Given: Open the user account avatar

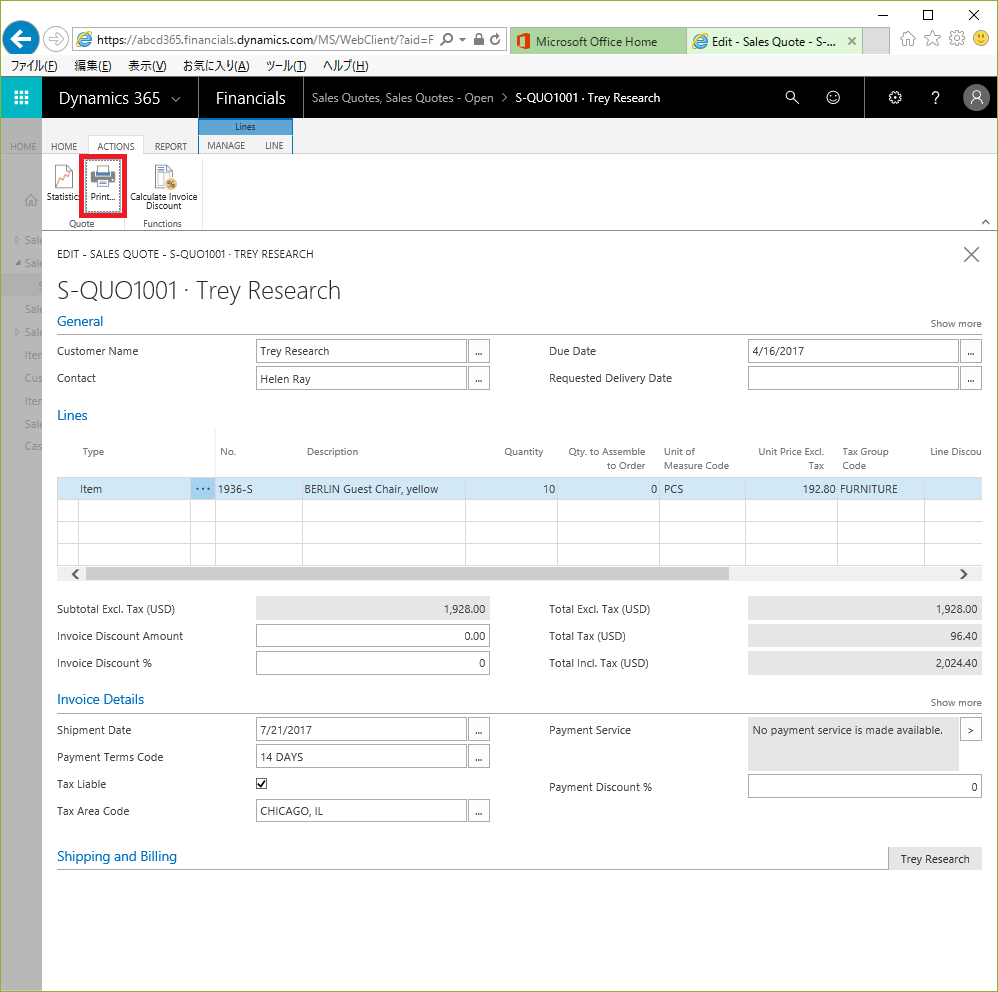Looking at the screenshot, I should pyautogui.click(x=976, y=98).
